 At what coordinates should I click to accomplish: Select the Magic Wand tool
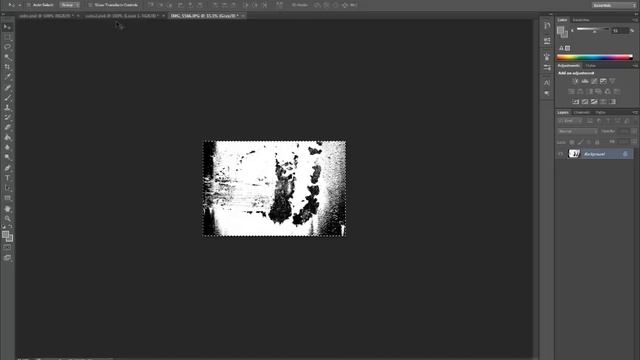click(x=7, y=57)
